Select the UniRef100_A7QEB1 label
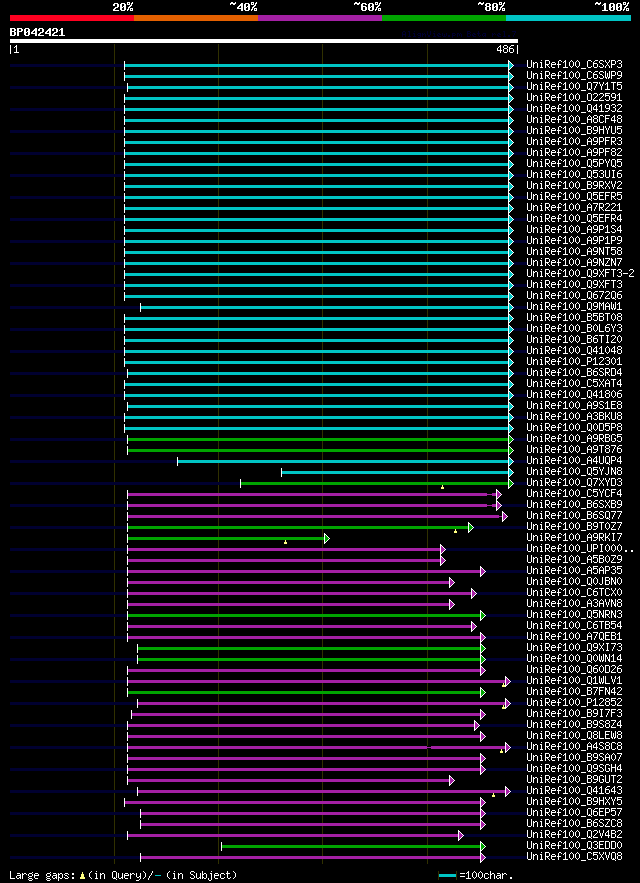The height and width of the screenshot is (883, 640). point(574,637)
